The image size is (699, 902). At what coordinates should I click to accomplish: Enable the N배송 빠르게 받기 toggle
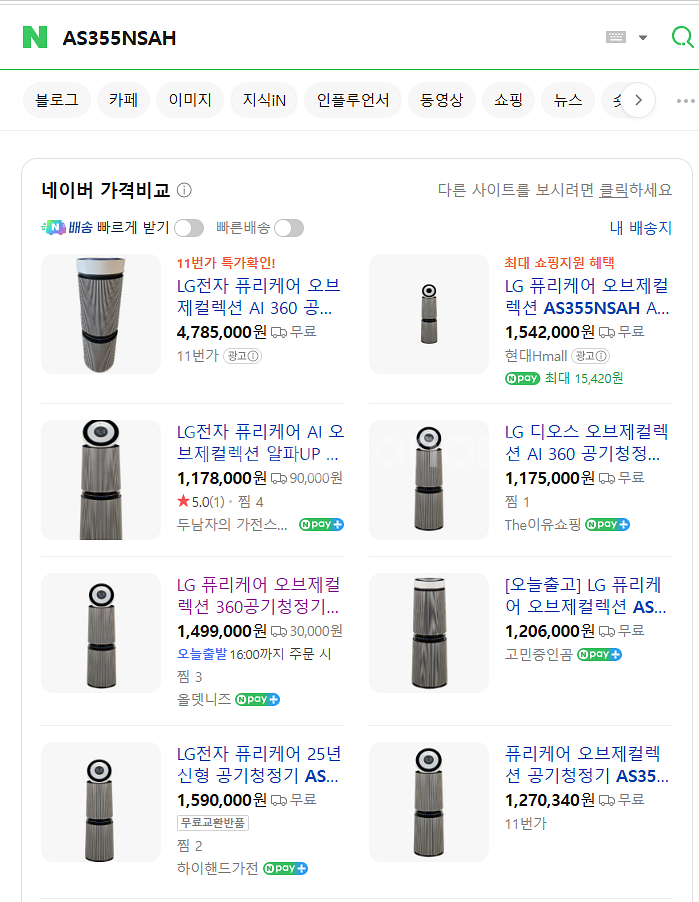pos(189,228)
